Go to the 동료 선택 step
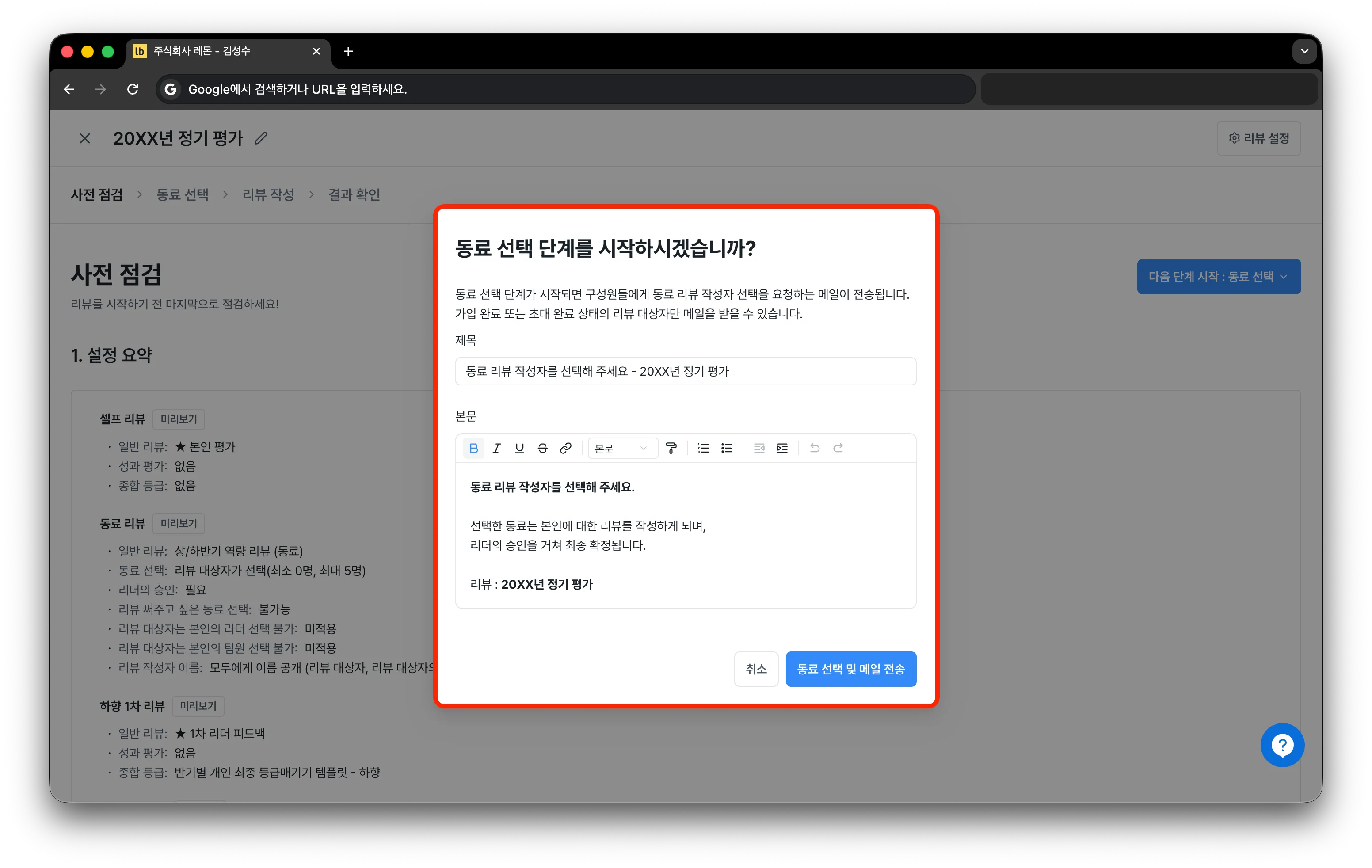The image size is (1372, 868). (x=182, y=195)
